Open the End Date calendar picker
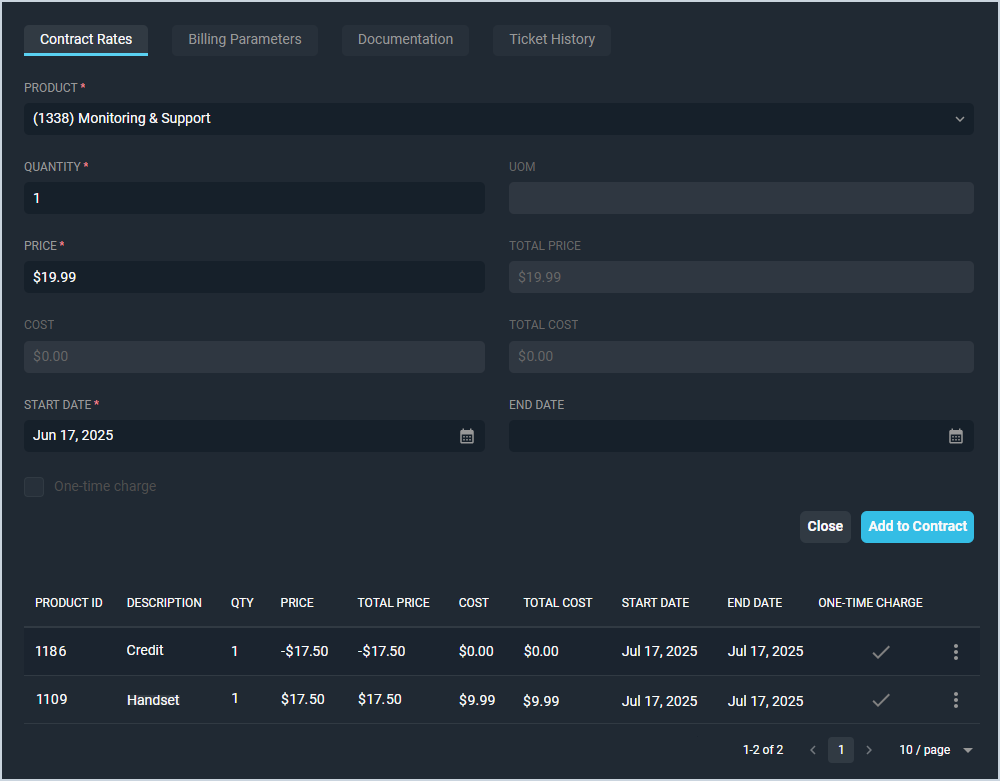1000x781 pixels. (x=955, y=436)
